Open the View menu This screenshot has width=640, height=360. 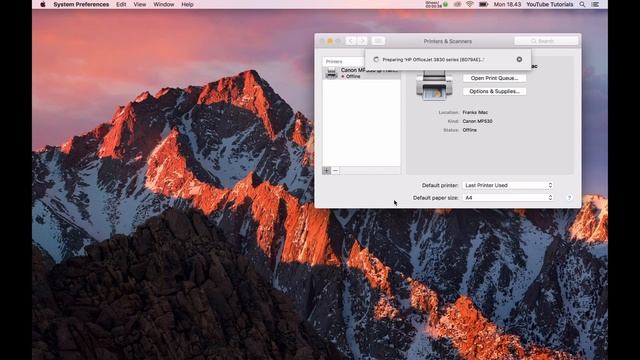[x=140, y=4]
